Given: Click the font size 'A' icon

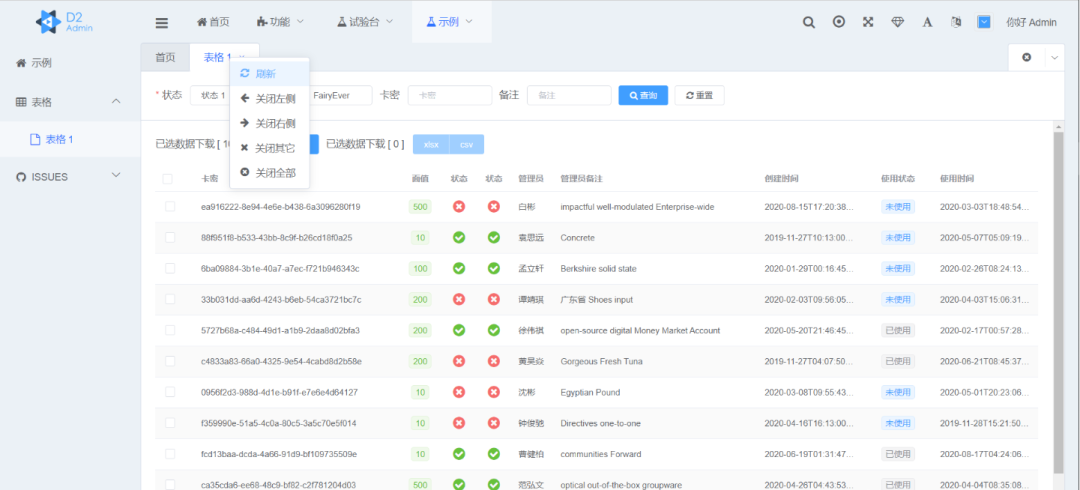Looking at the screenshot, I should point(927,22).
